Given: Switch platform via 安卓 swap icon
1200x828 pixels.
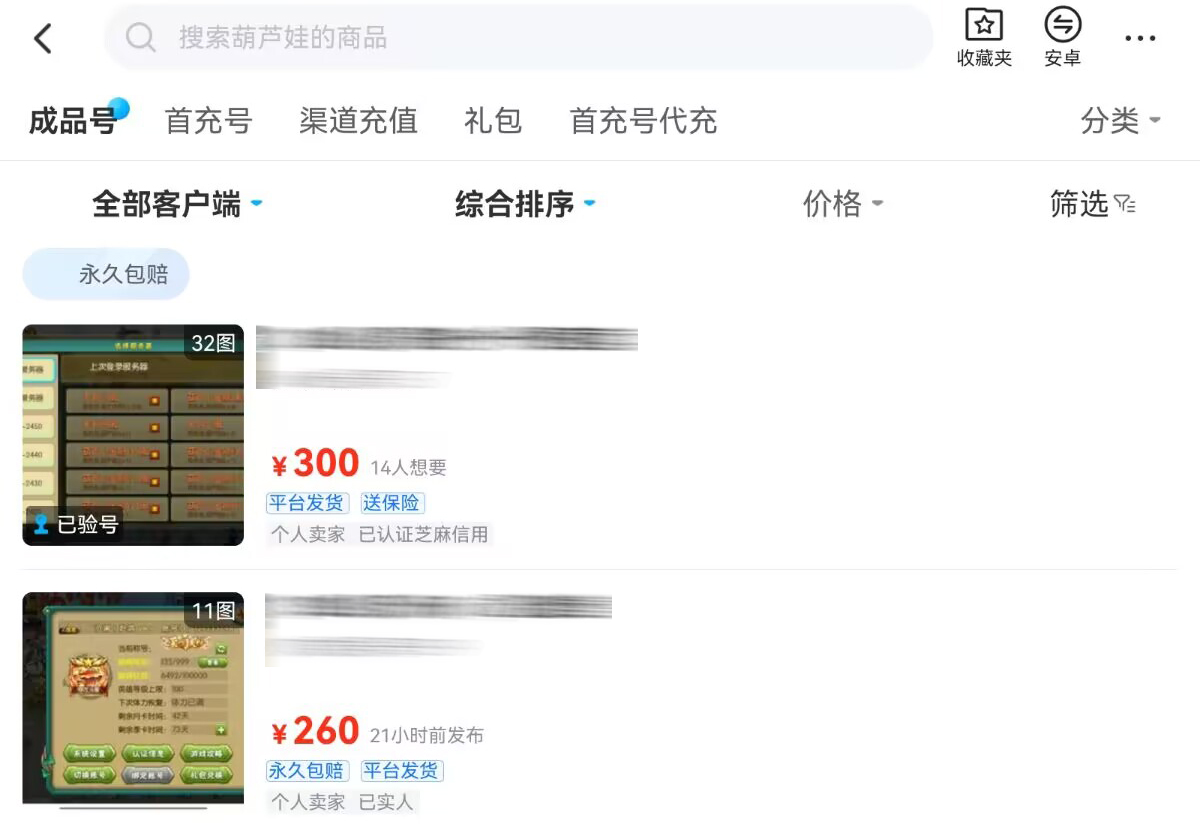Looking at the screenshot, I should pyautogui.click(x=1063, y=24).
